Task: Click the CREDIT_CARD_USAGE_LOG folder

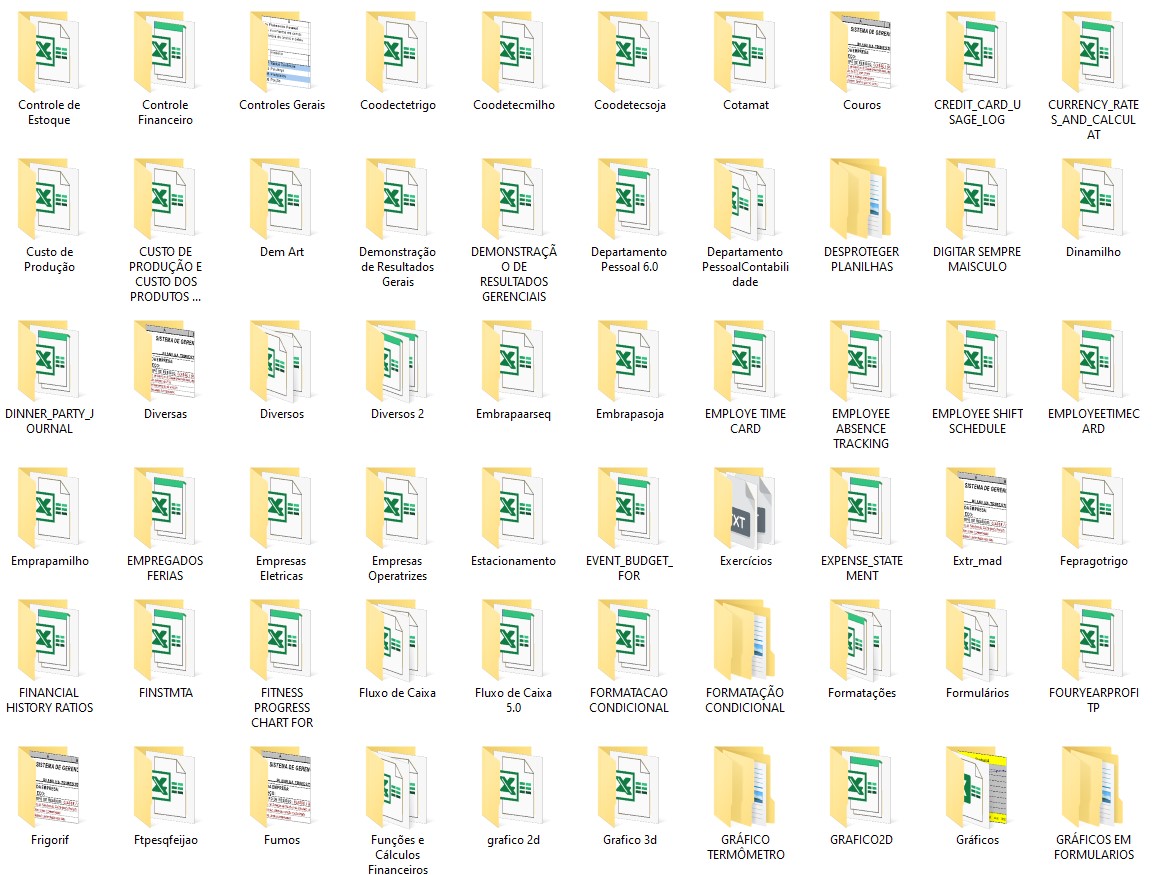Action: (977, 51)
